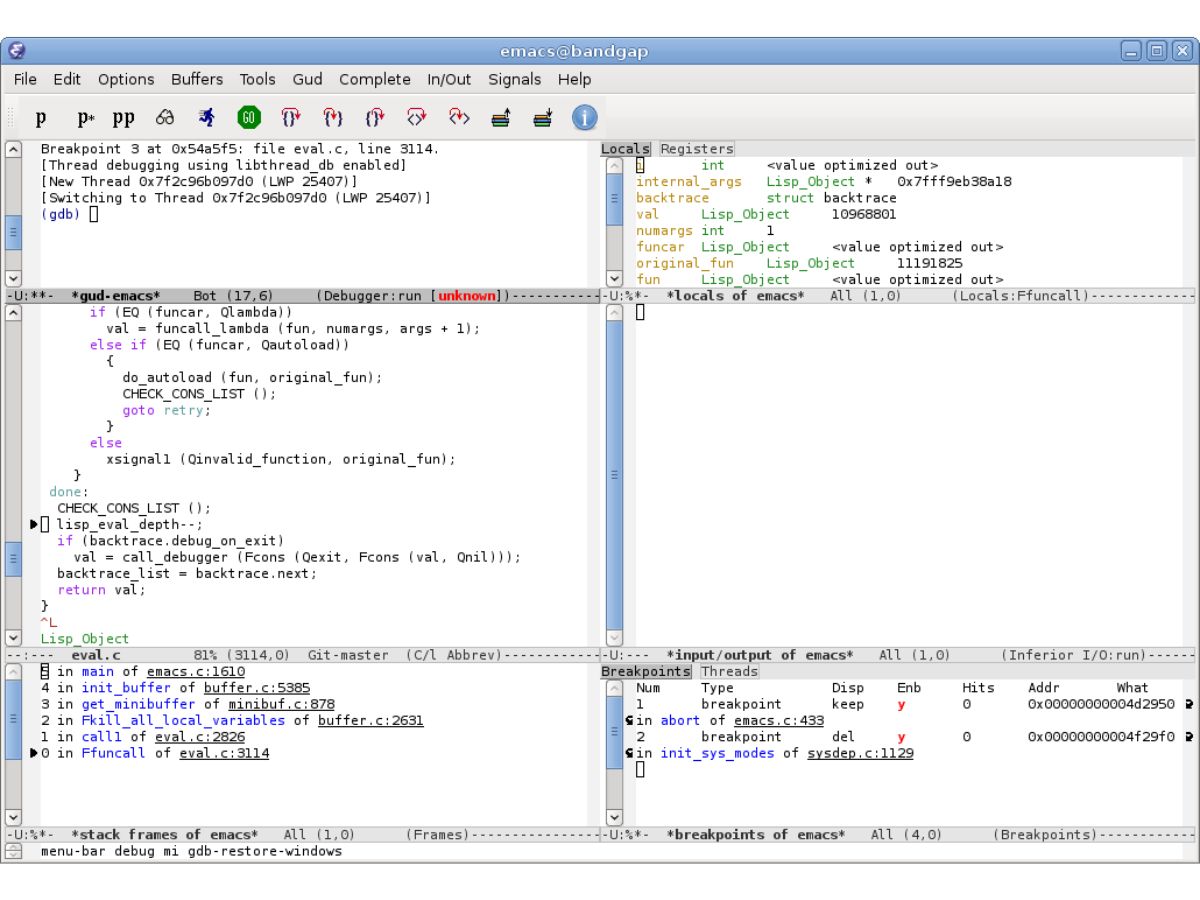Image resolution: width=1200 pixels, height=900 pixels.
Task: Click the watch expression glasses icon
Action: coord(166,118)
